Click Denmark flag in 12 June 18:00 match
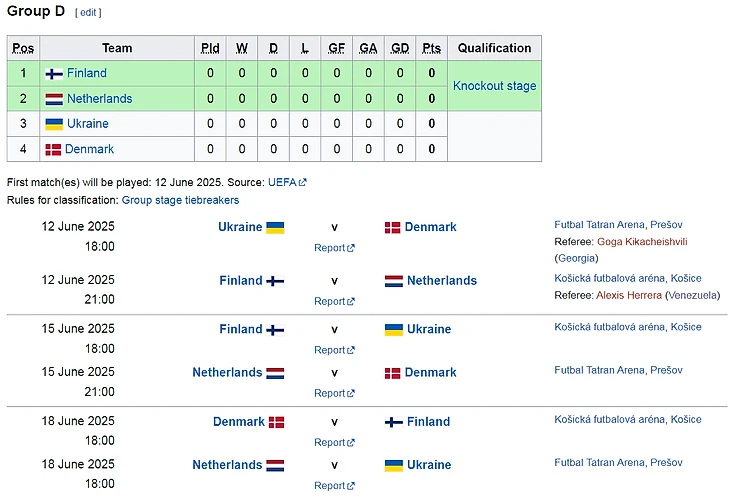Image resolution: width=730 pixels, height=497 pixels. pos(393,228)
